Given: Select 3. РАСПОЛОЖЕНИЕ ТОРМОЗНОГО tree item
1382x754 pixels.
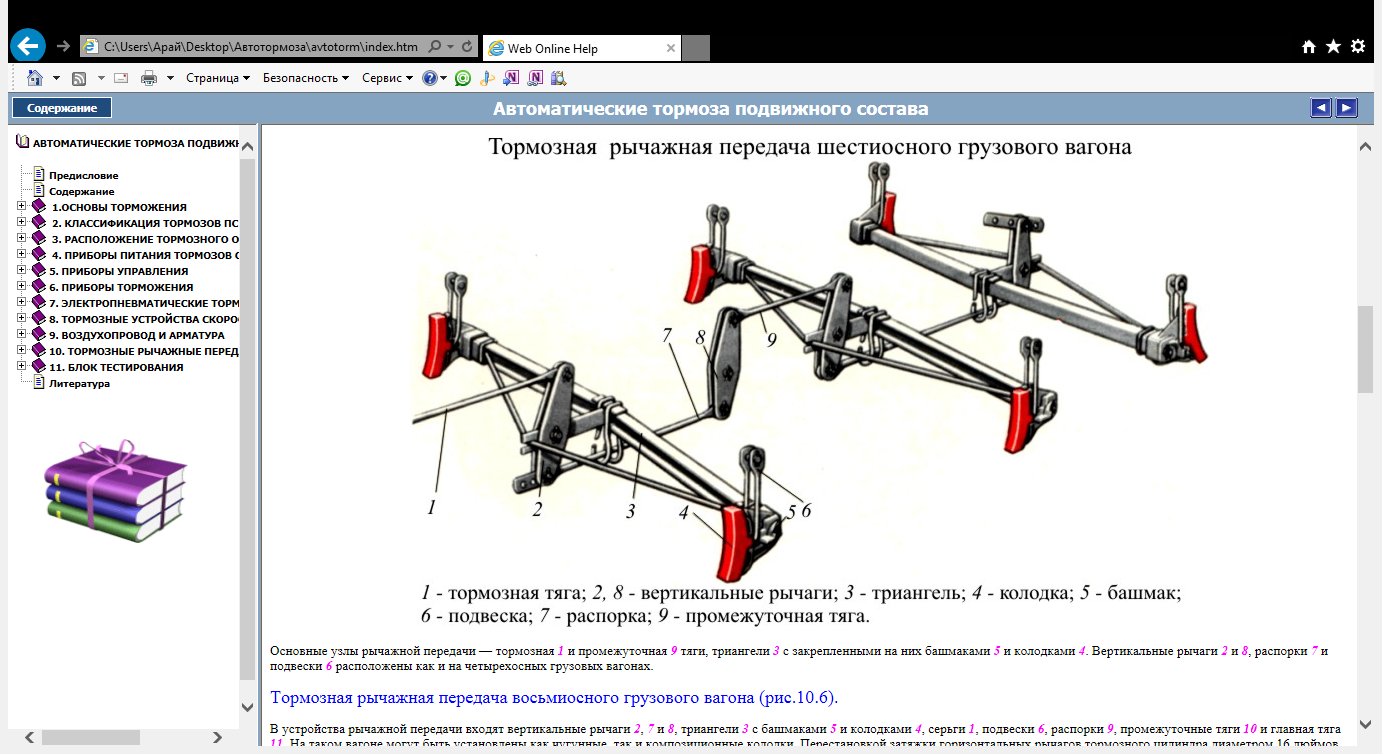Looking at the screenshot, I should 144,239.
